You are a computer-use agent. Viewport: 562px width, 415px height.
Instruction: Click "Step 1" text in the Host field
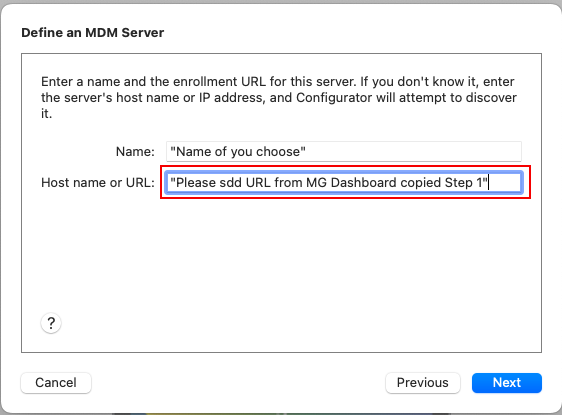click(x=464, y=182)
